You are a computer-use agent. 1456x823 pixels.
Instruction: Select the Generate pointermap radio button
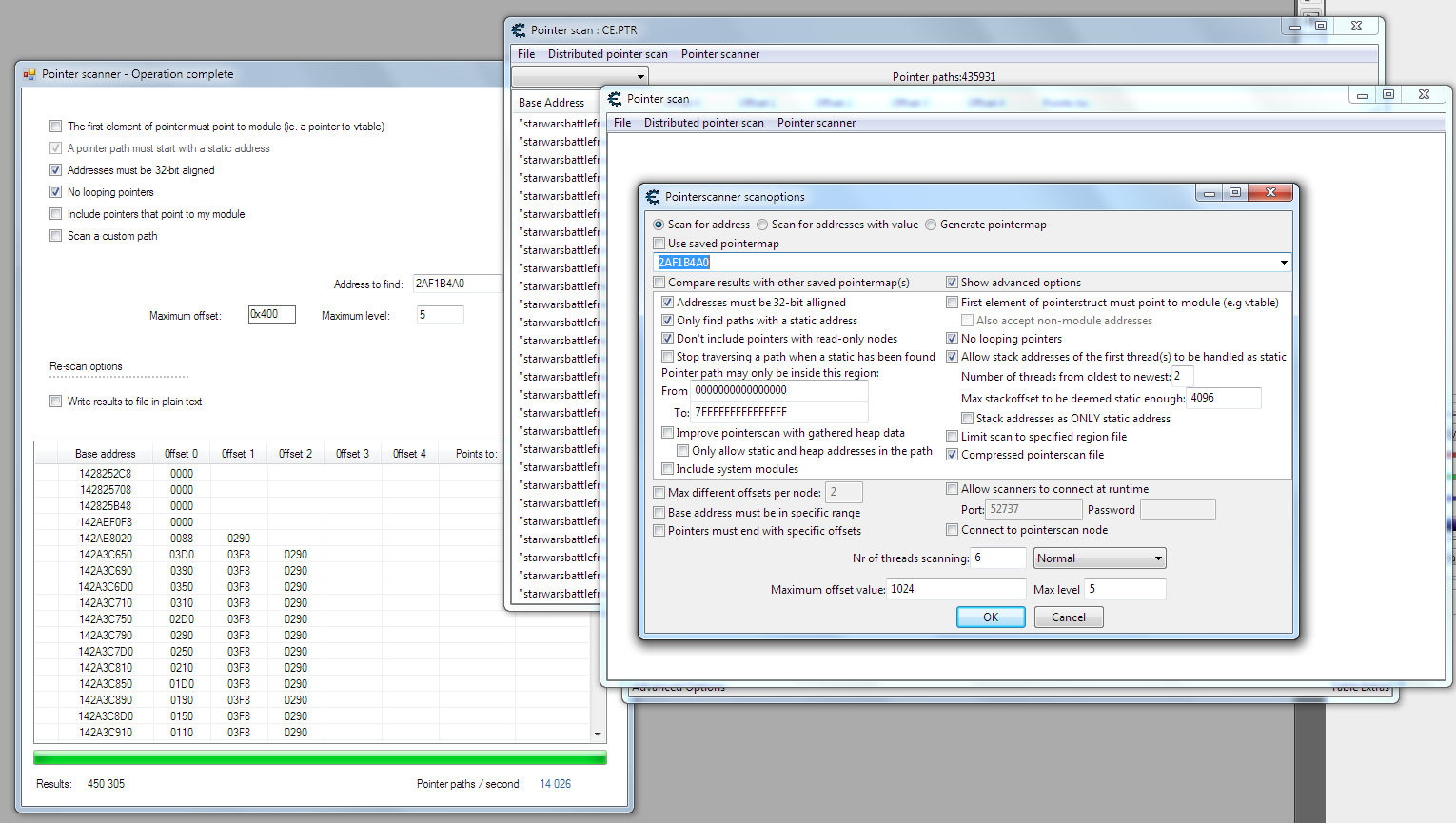932,225
